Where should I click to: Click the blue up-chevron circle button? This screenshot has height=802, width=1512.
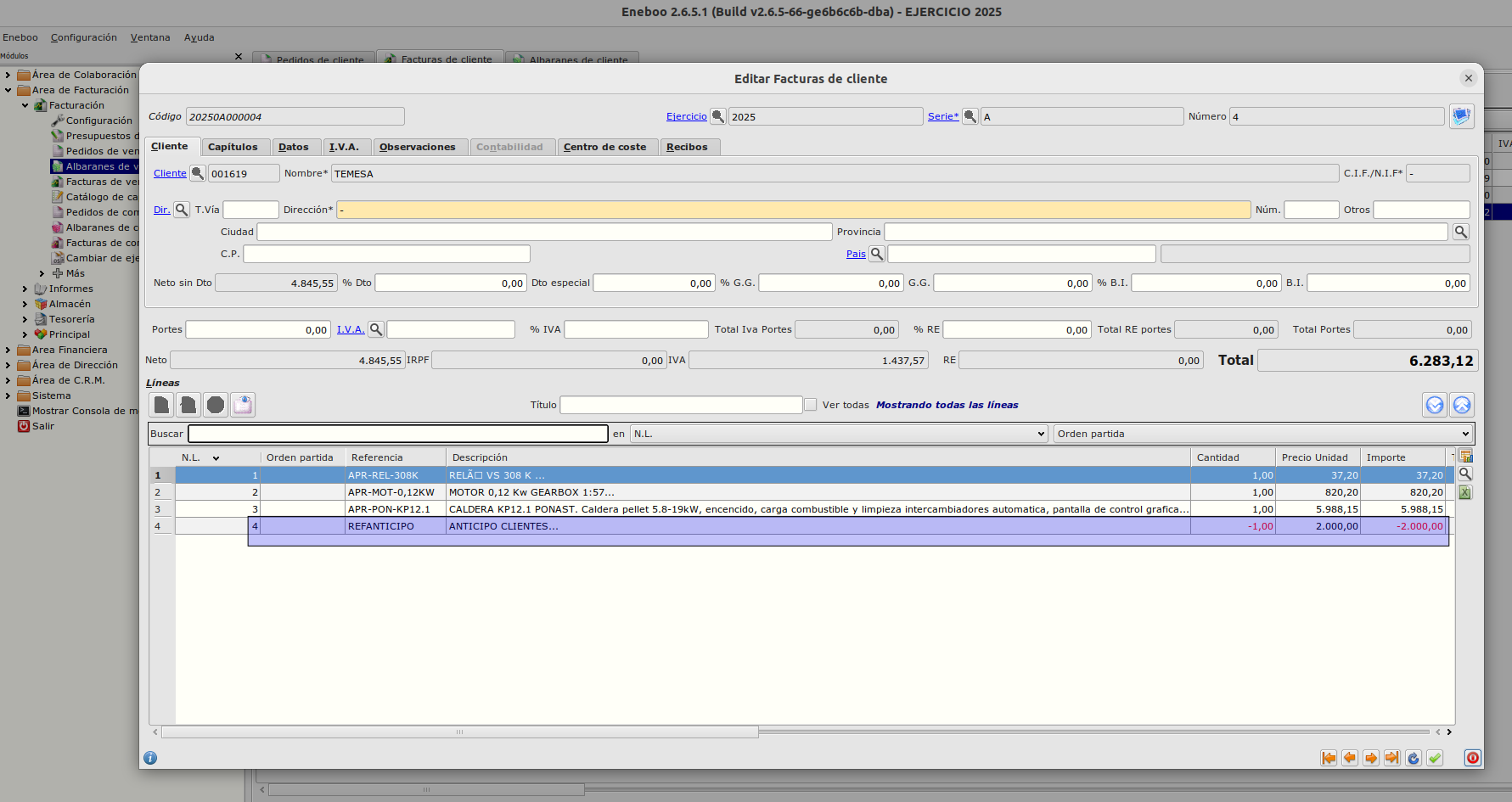pos(1462,405)
